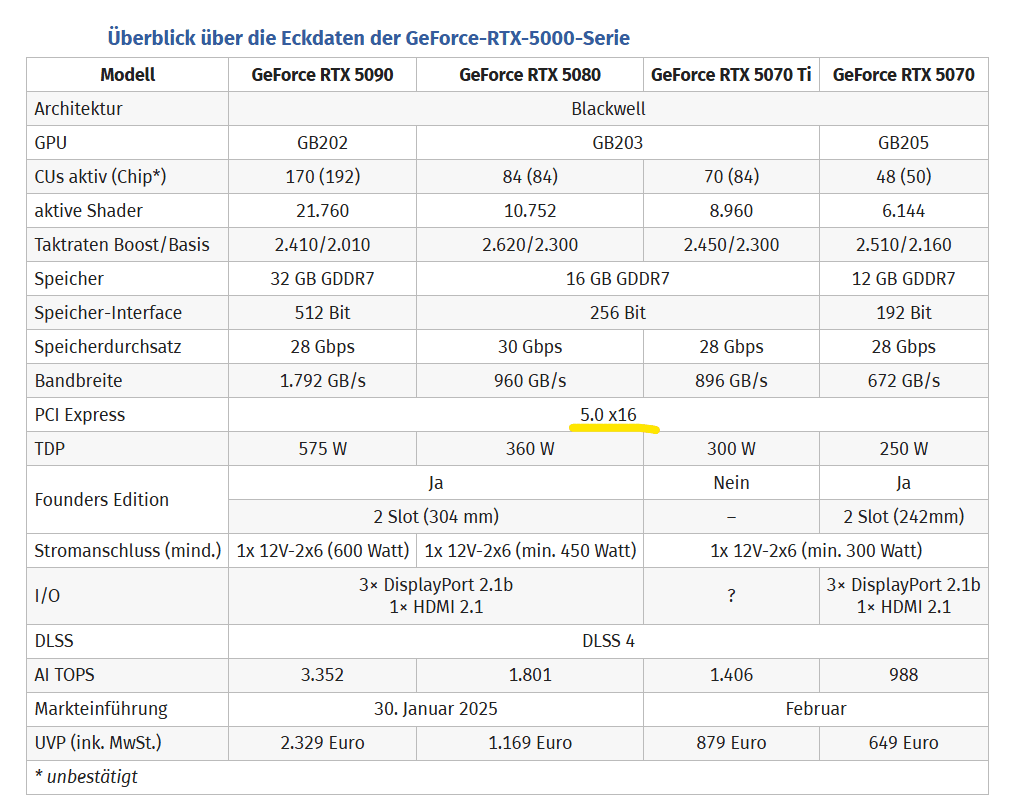Click the '2.620/2.300' clock value
Image resolution: width=1034 pixels, height=811 pixels.
[530, 245]
